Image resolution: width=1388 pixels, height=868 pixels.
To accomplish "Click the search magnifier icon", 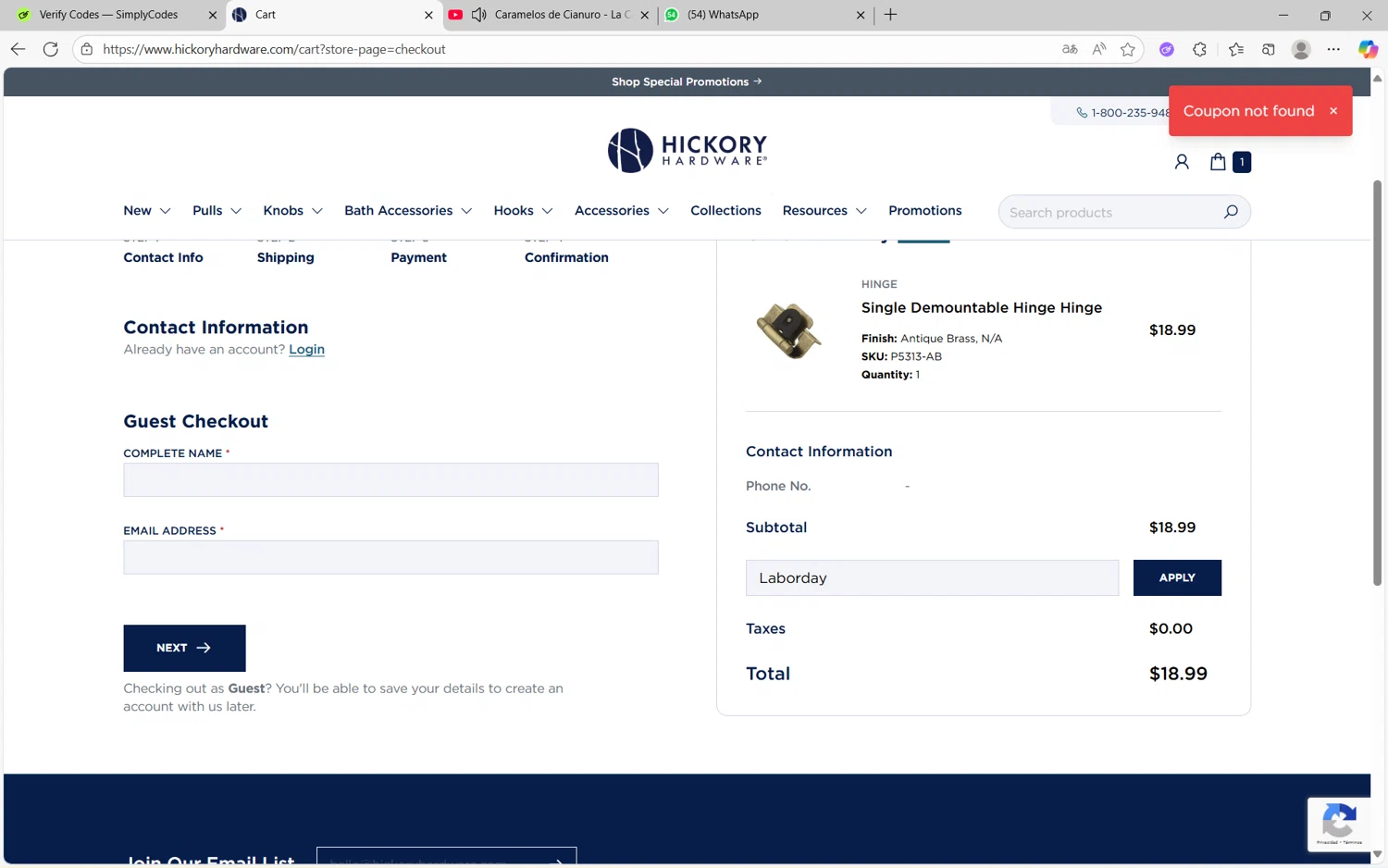I will click(x=1231, y=212).
